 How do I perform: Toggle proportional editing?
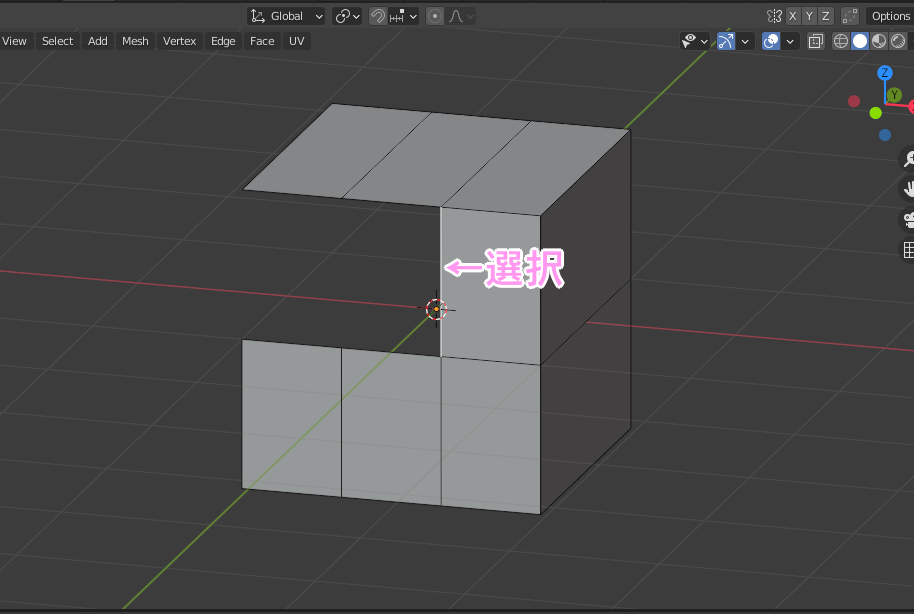click(435, 16)
